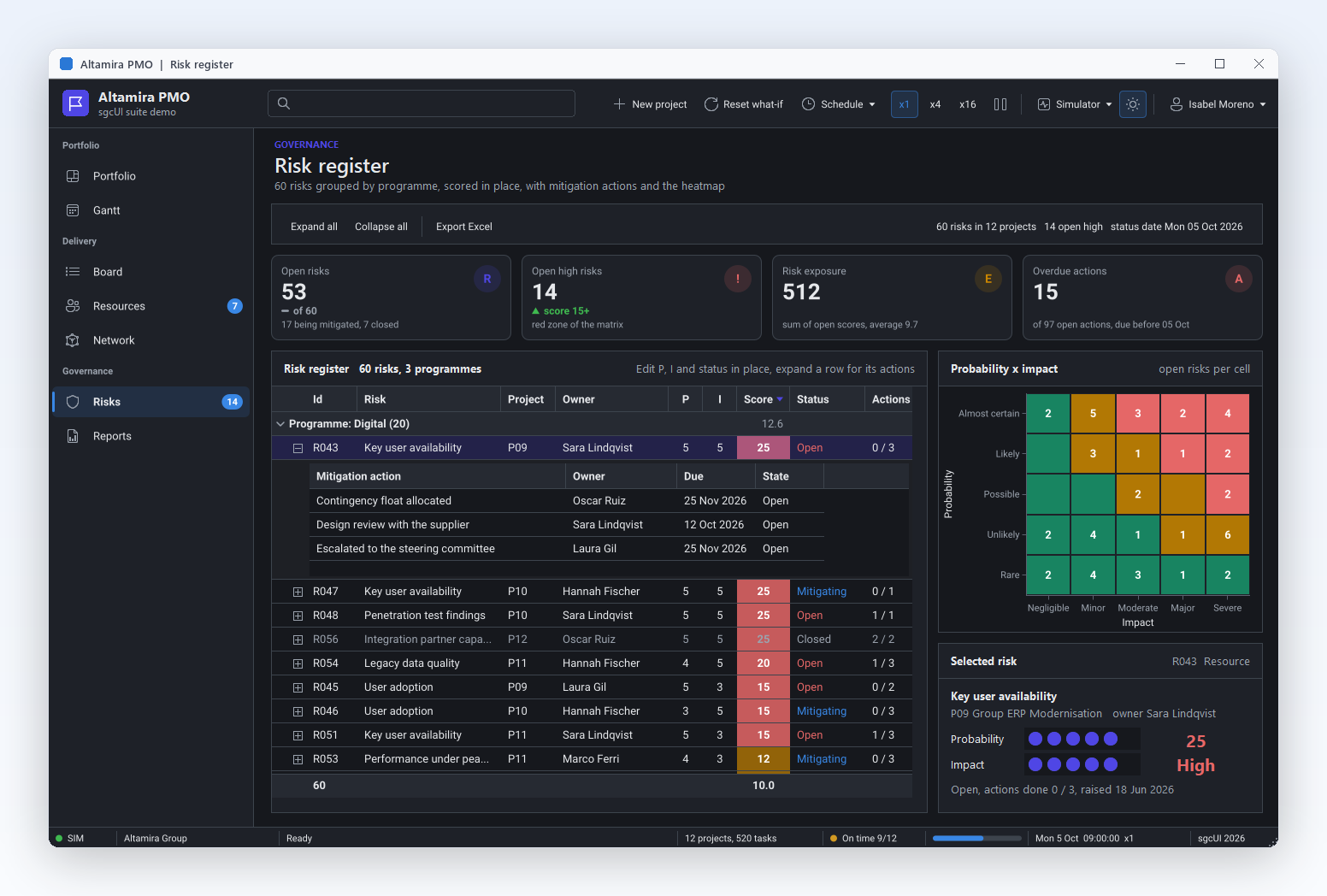Collapse the Programme: Digital group
Screen dimensions: 1327x896
point(280,424)
